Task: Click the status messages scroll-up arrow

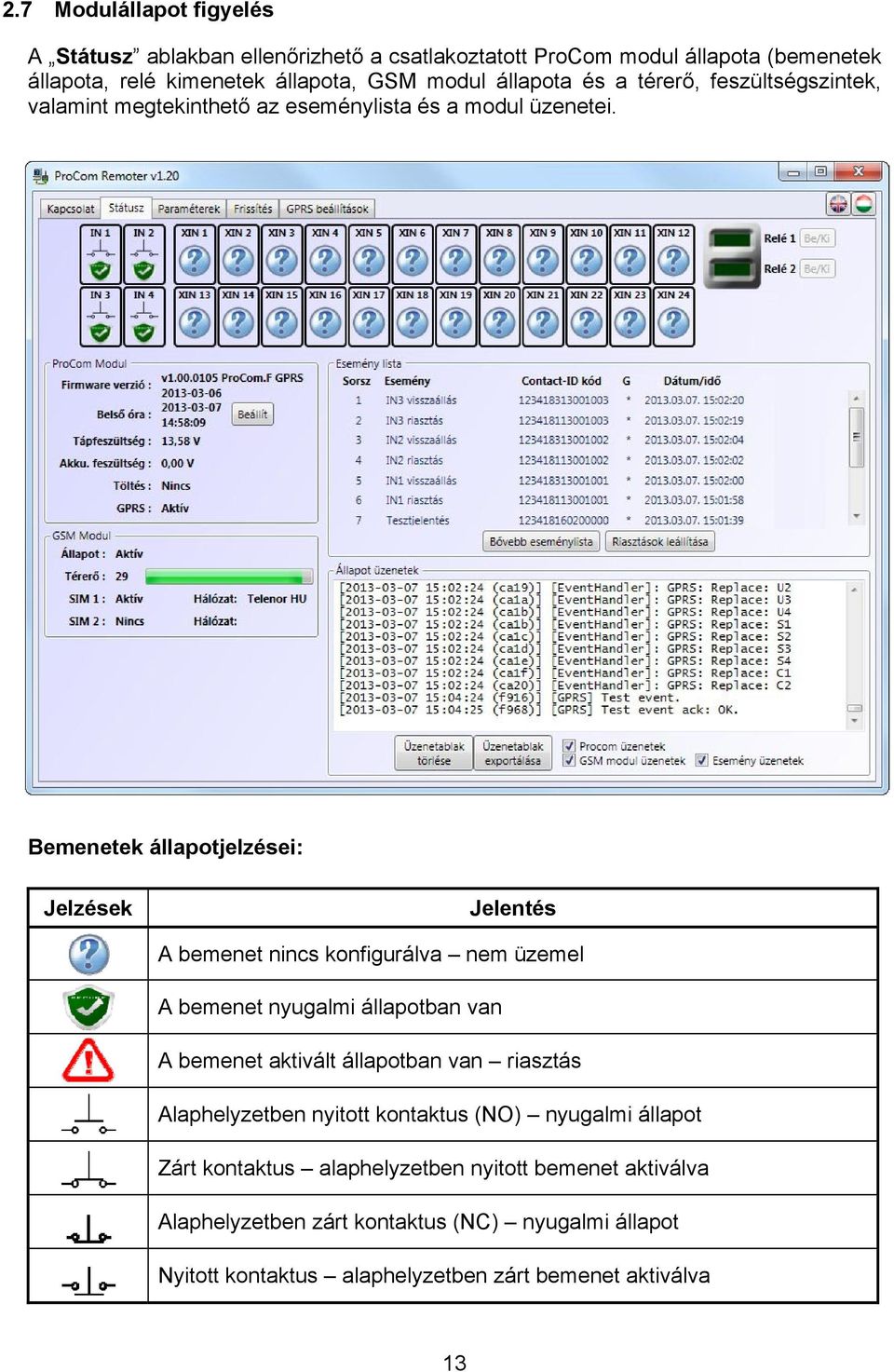Action: [x=854, y=590]
